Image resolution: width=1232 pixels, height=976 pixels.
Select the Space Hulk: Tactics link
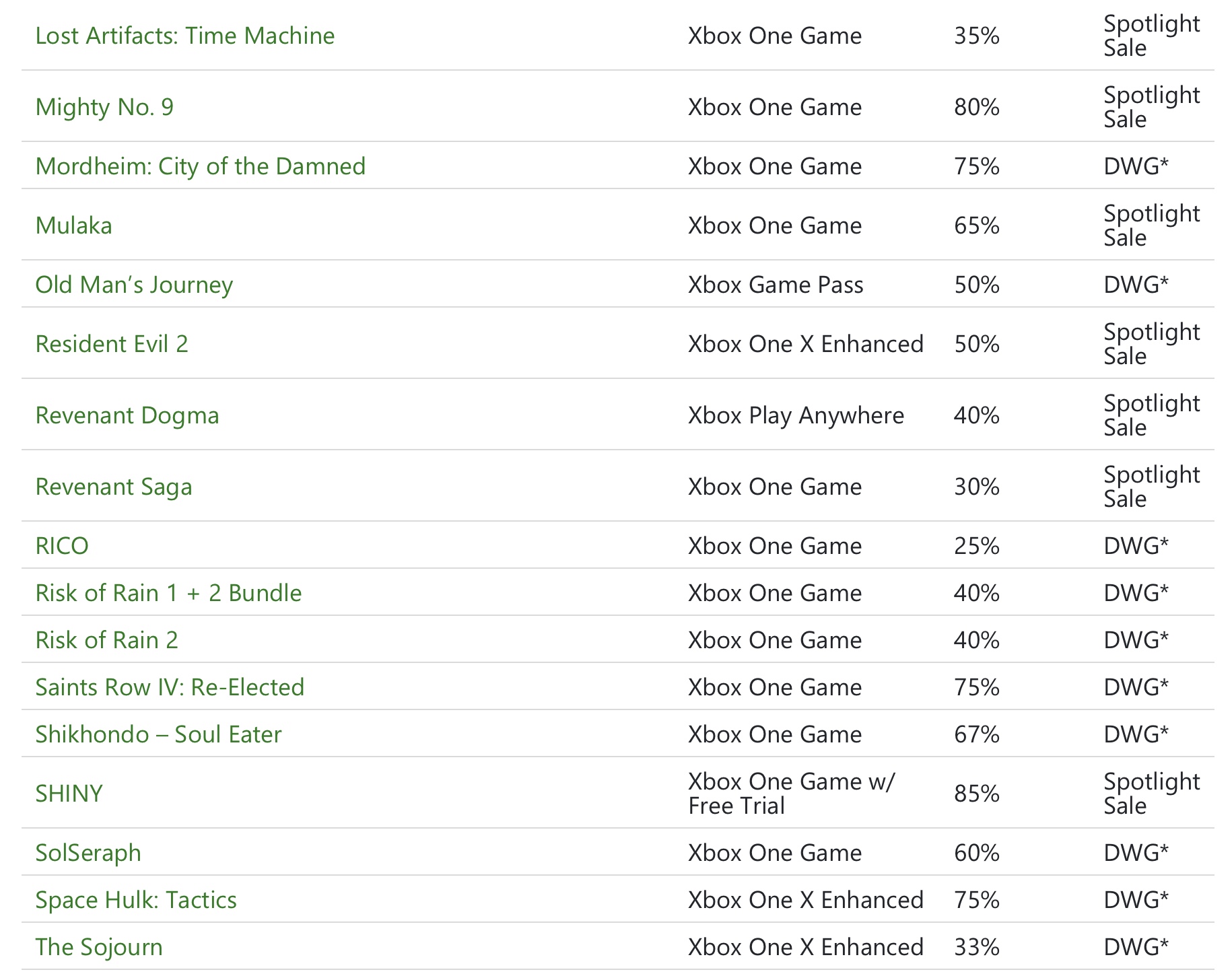click(136, 900)
